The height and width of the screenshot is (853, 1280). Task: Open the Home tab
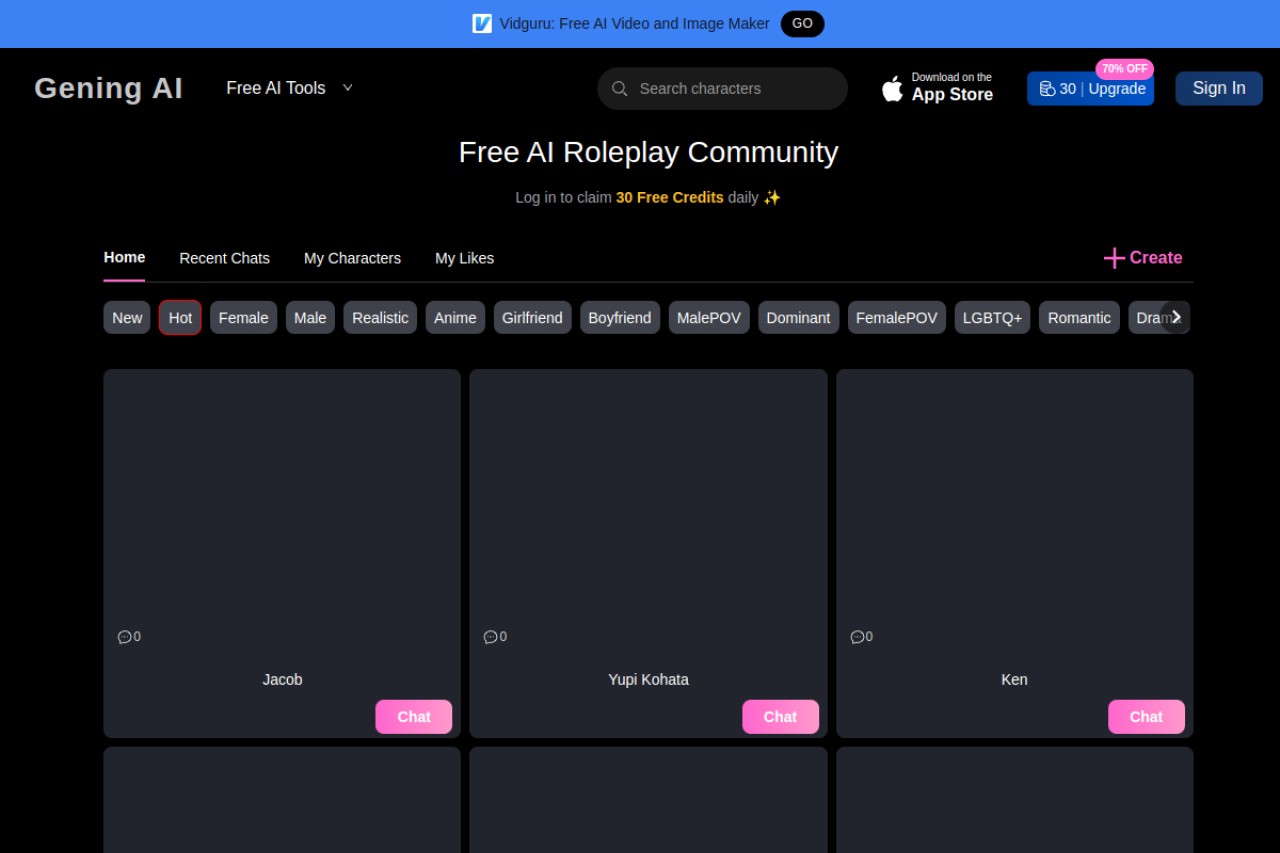pos(124,257)
